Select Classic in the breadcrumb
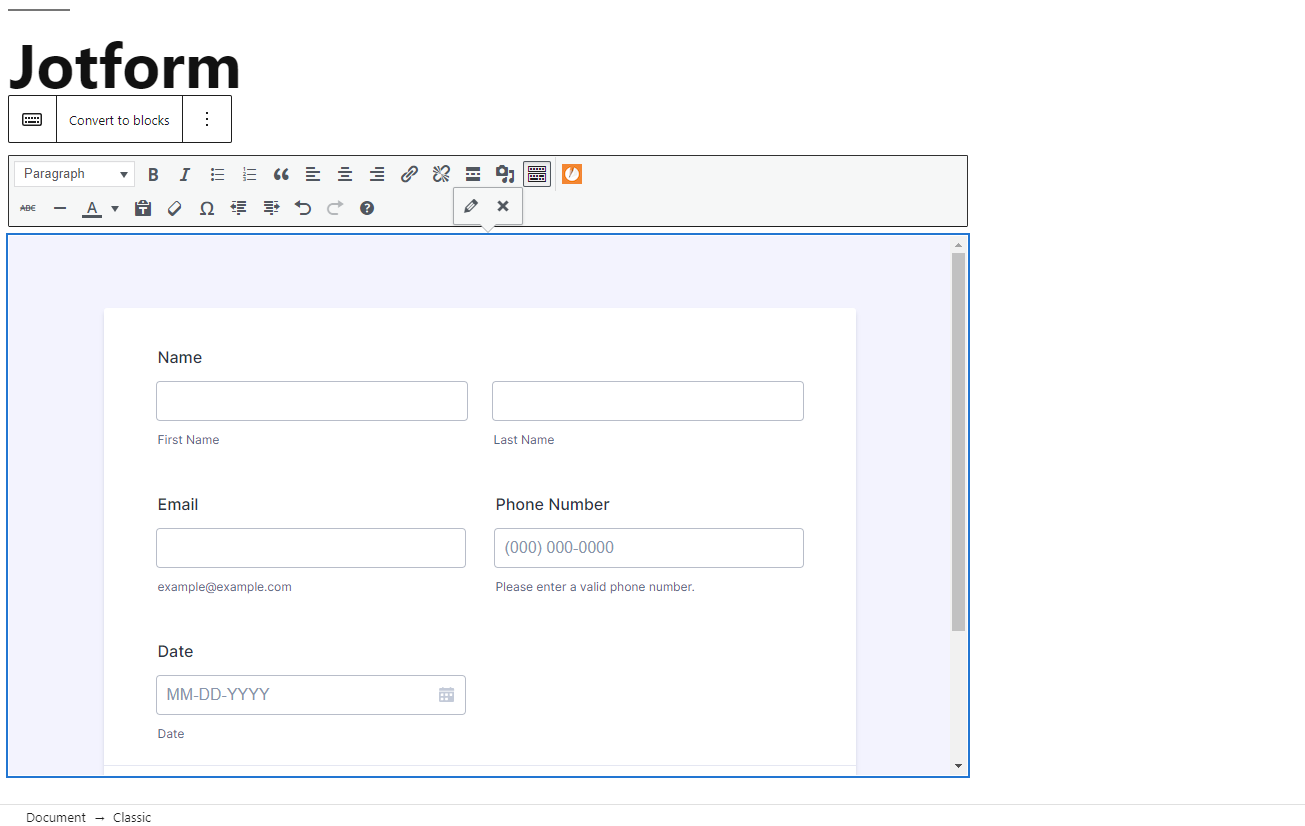The image size is (1305, 826). click(x=132, y=817)
